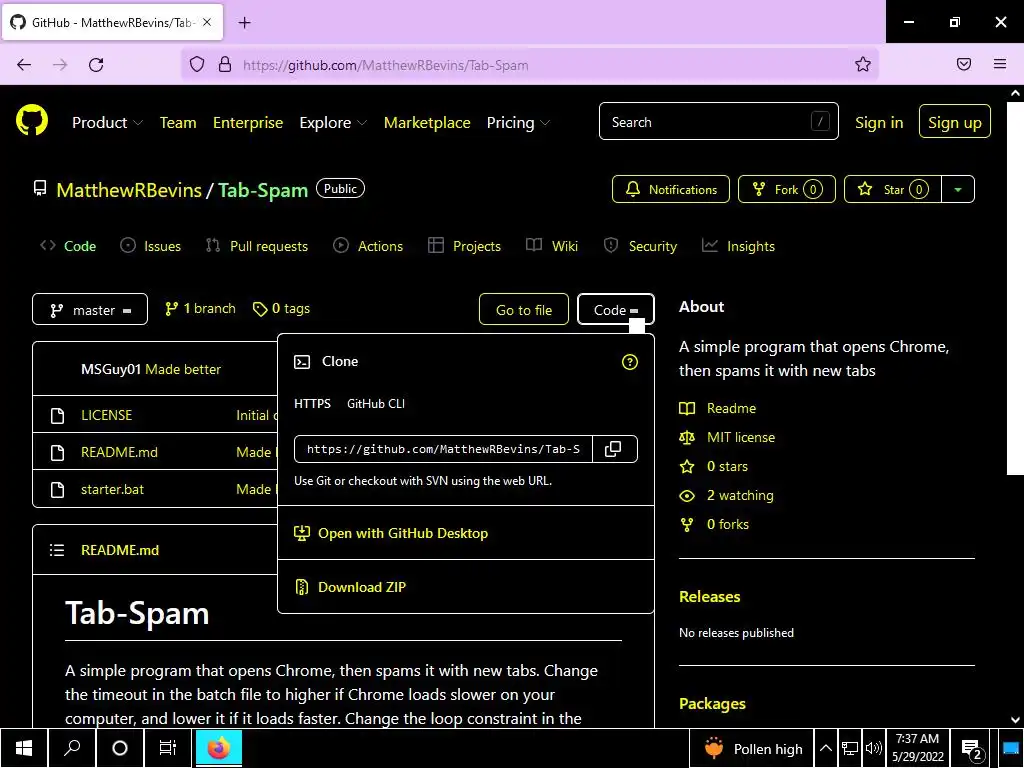Click Firefox icon in the taskbar
The height and width of the screenshot is (768, 1024).
(219, 748)
